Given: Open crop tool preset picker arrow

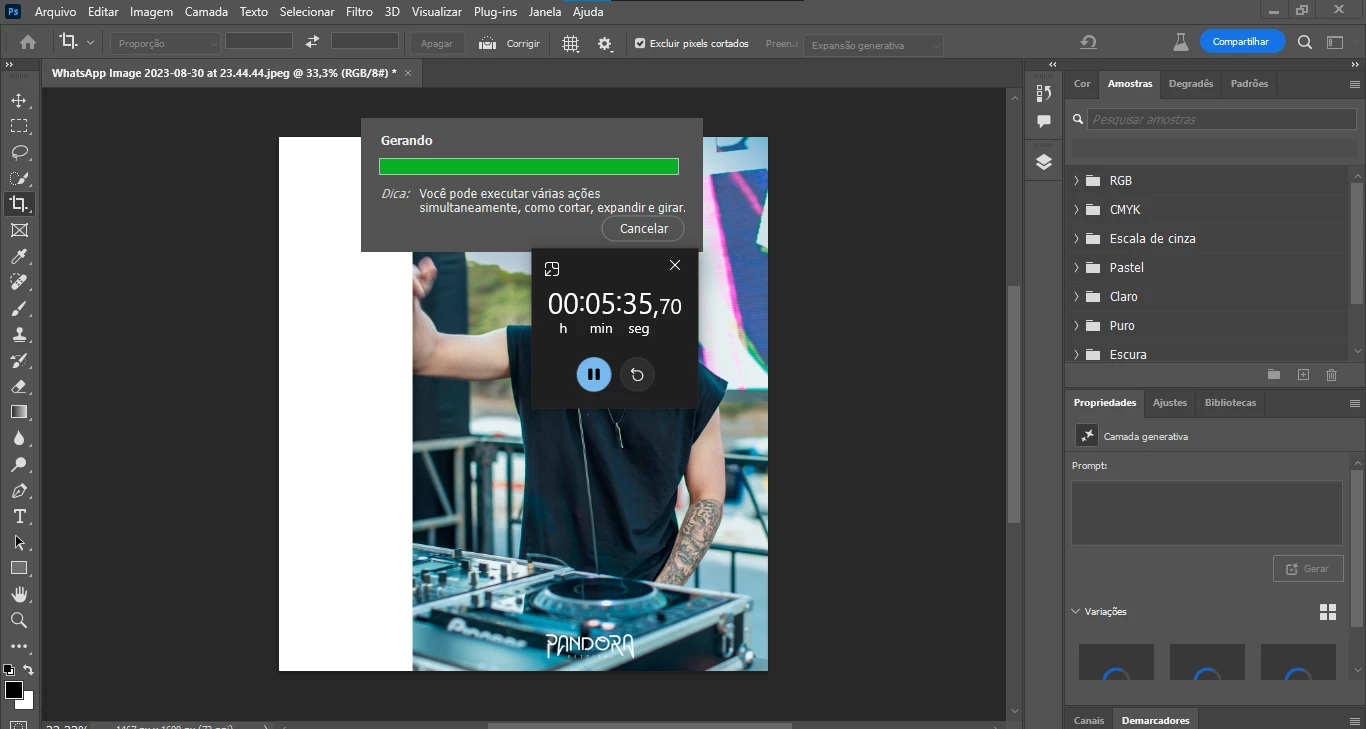Looking at the screenshot, I should tap(91, 43).
